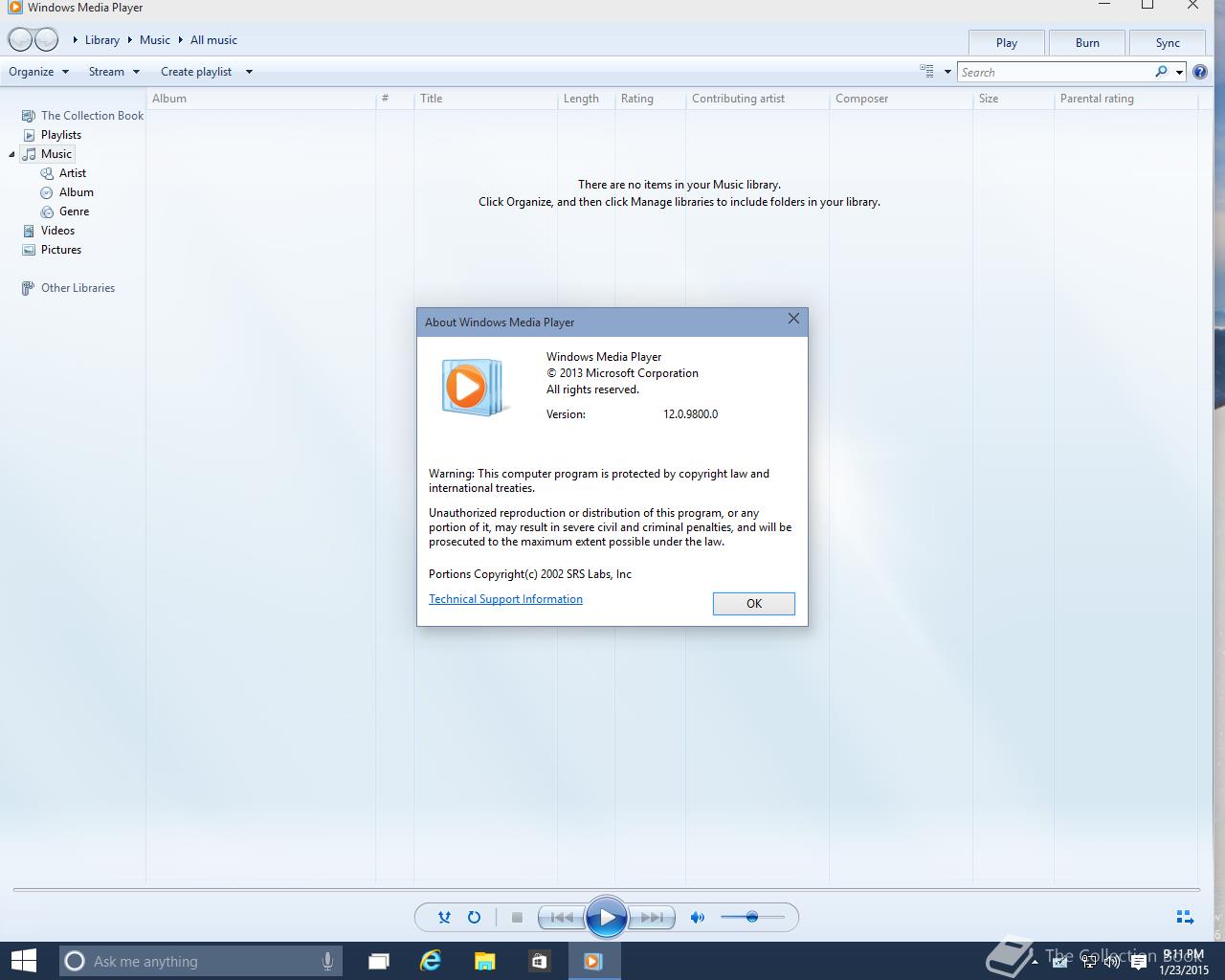Click the search magnifier icon
1225x980 pixels.
1161,72
